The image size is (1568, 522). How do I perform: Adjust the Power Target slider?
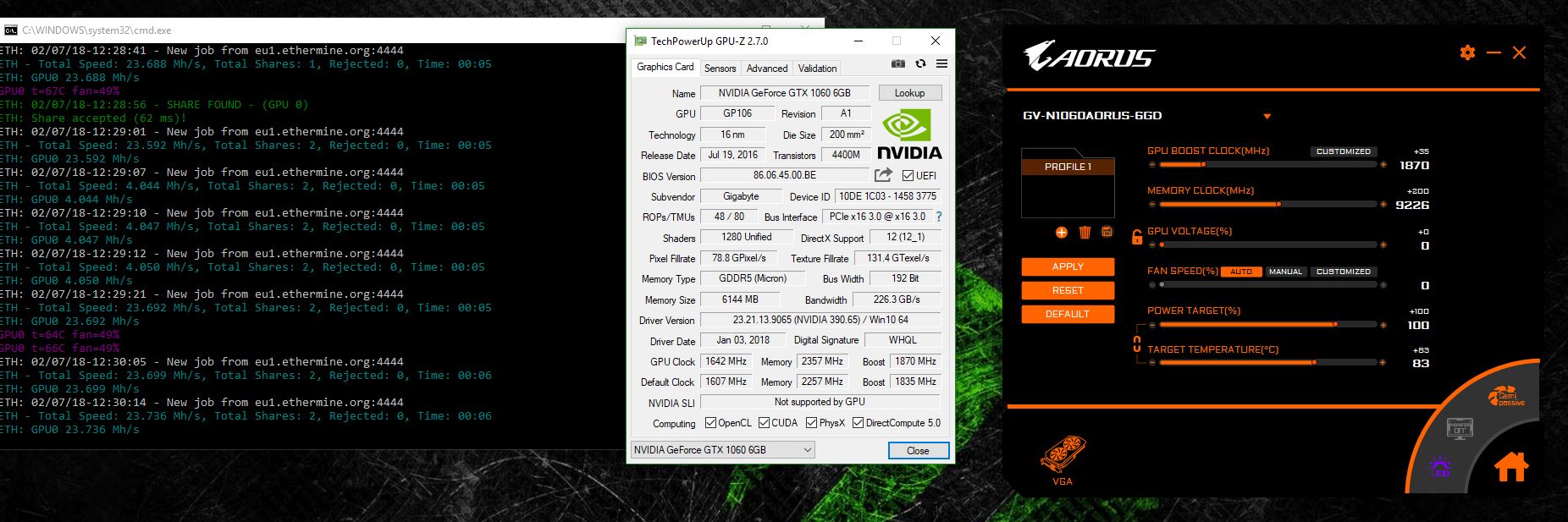tap(1267, 325)
